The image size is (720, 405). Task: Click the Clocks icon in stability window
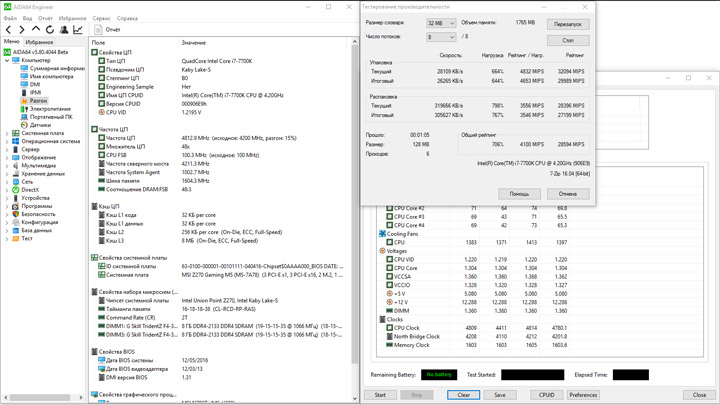pyautogui.click(x=382, y=319)
